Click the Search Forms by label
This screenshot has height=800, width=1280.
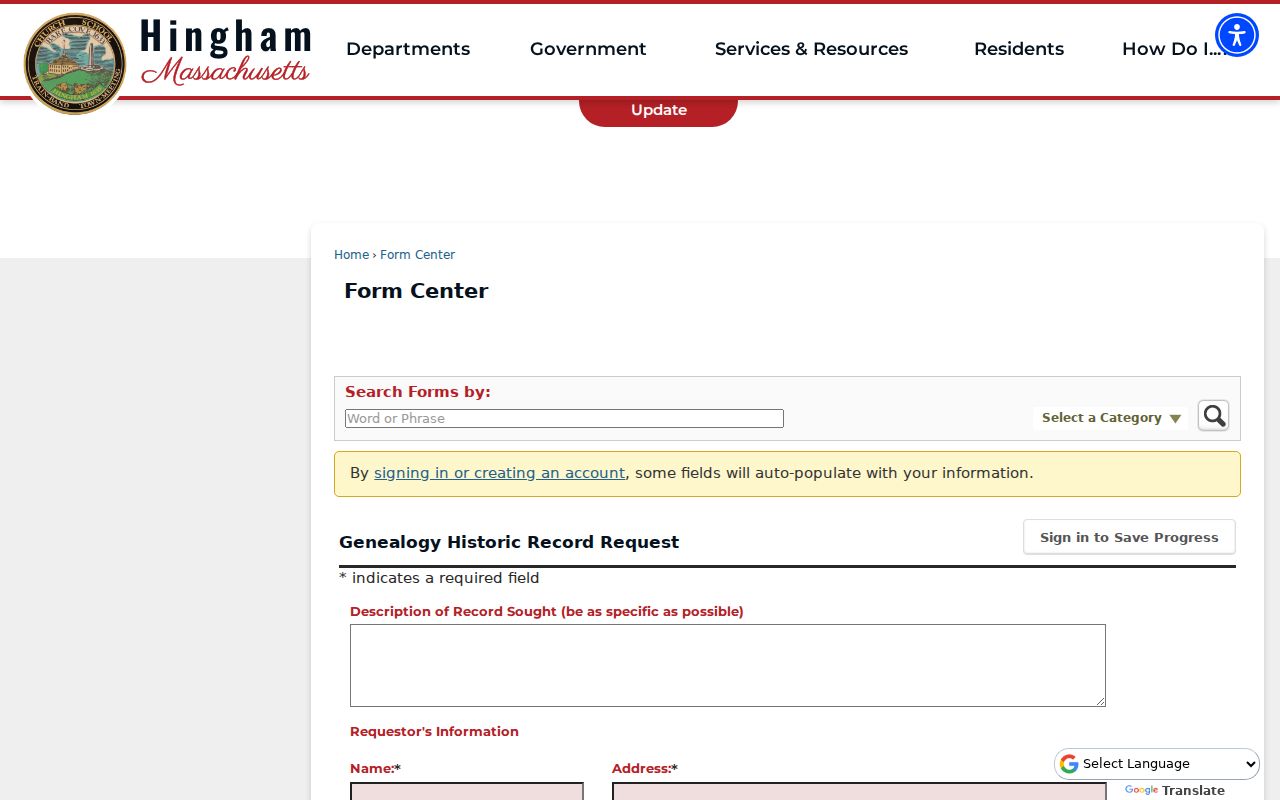418,392
